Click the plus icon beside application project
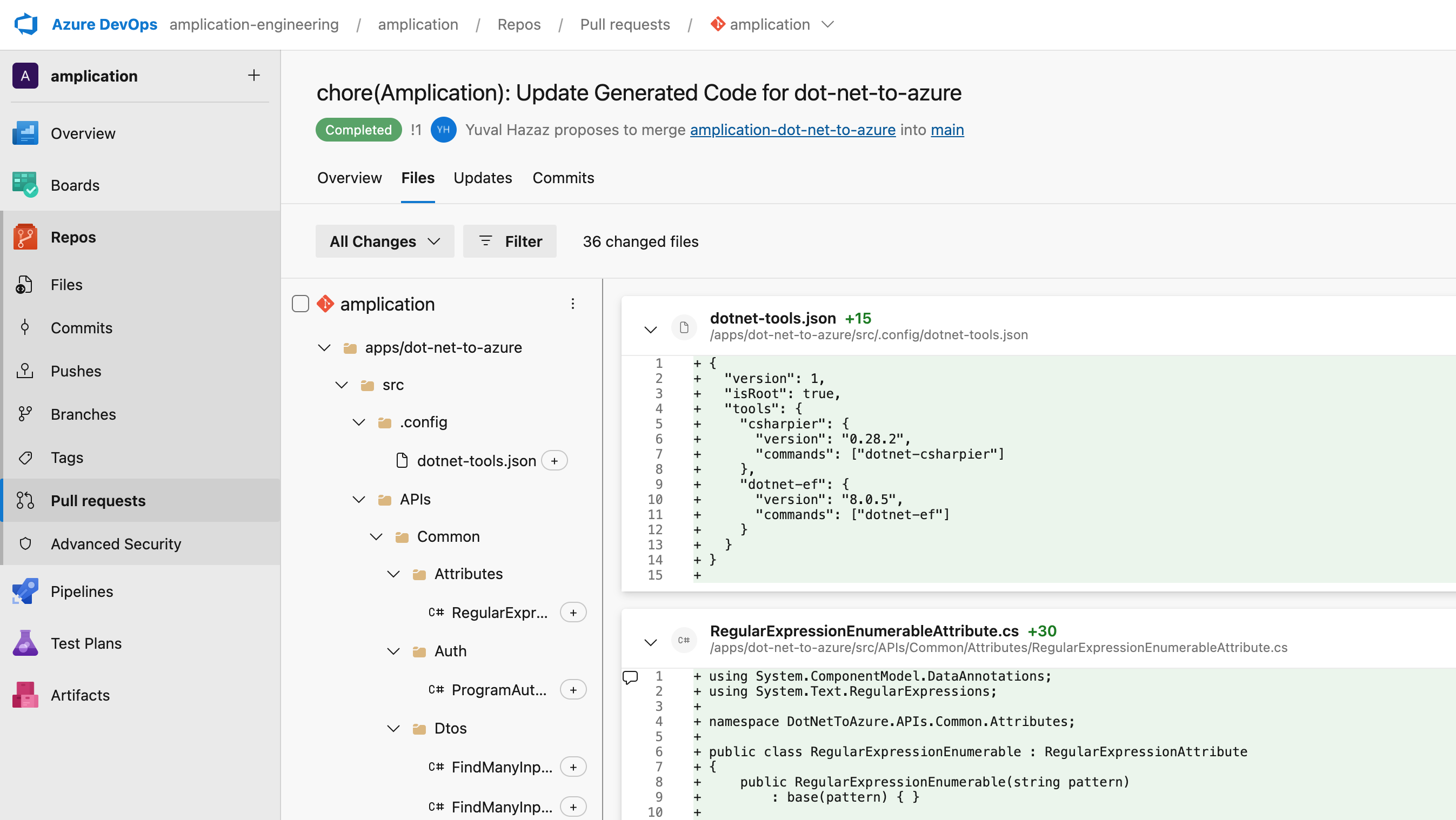This screenshot has width=1456, height=820. (254, 76)
